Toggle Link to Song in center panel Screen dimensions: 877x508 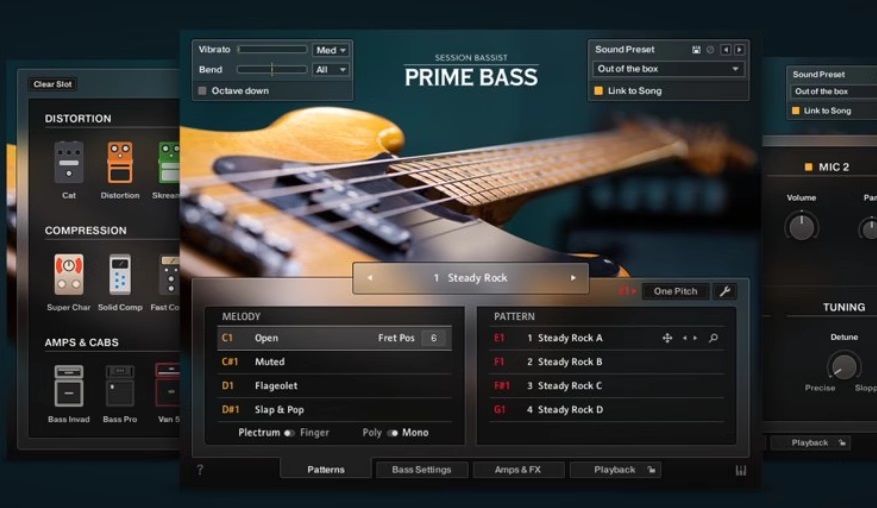(599, 91)
